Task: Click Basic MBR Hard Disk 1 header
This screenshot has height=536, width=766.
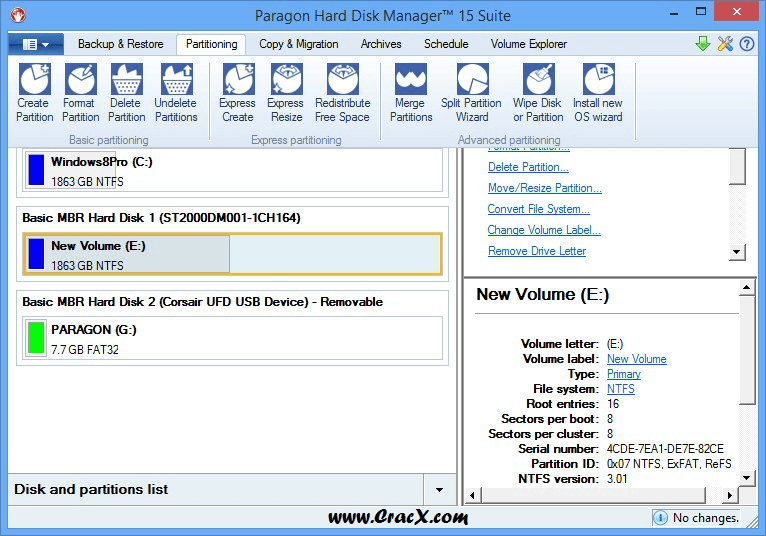Action: 161,217
